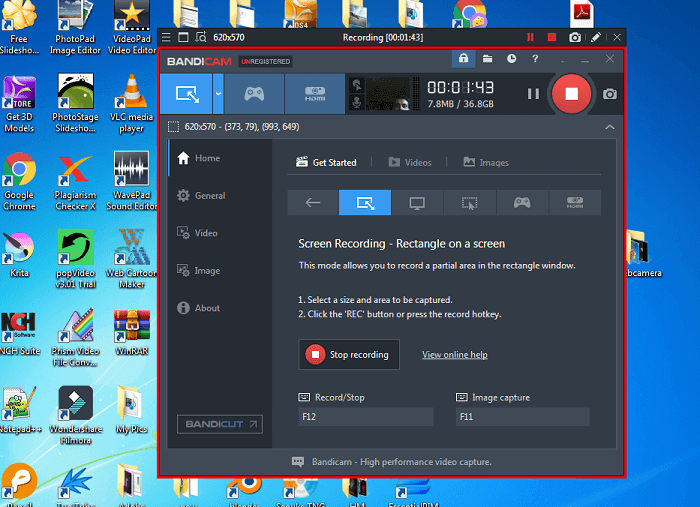Switch to the Images tab
This screenshot has width=700, height=507.
point(486,162)
